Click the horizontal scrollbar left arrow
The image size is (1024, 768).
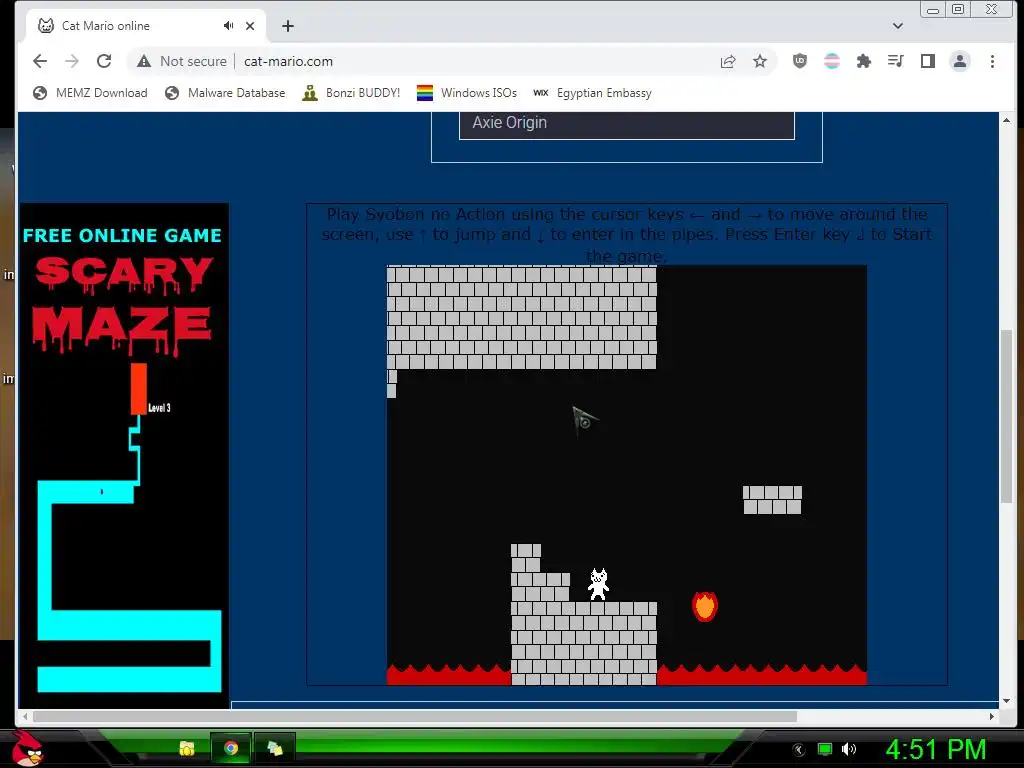pyautogui.click(x=25, y=716)
